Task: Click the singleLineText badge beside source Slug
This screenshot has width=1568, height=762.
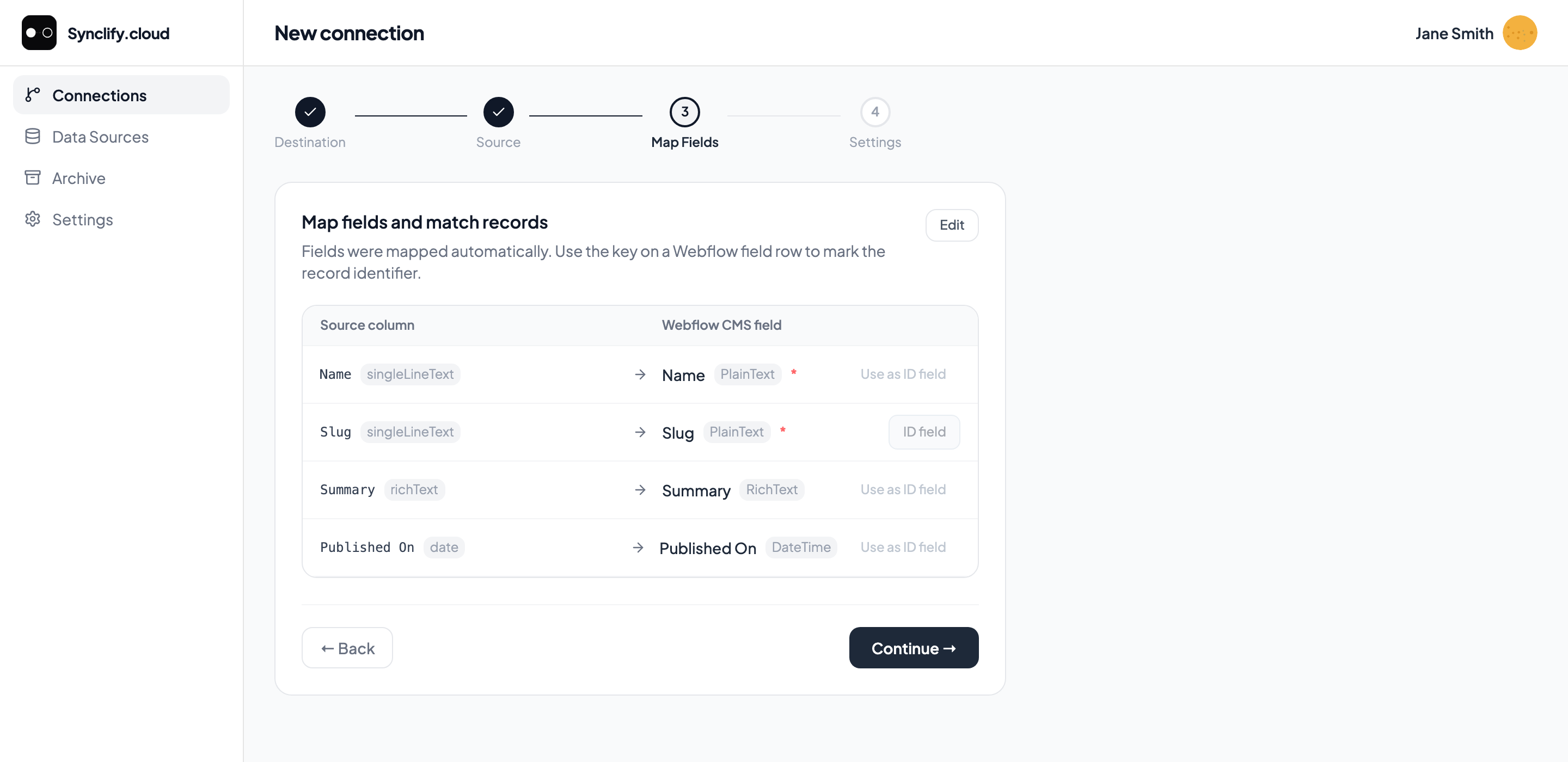Action: point(409,432)
